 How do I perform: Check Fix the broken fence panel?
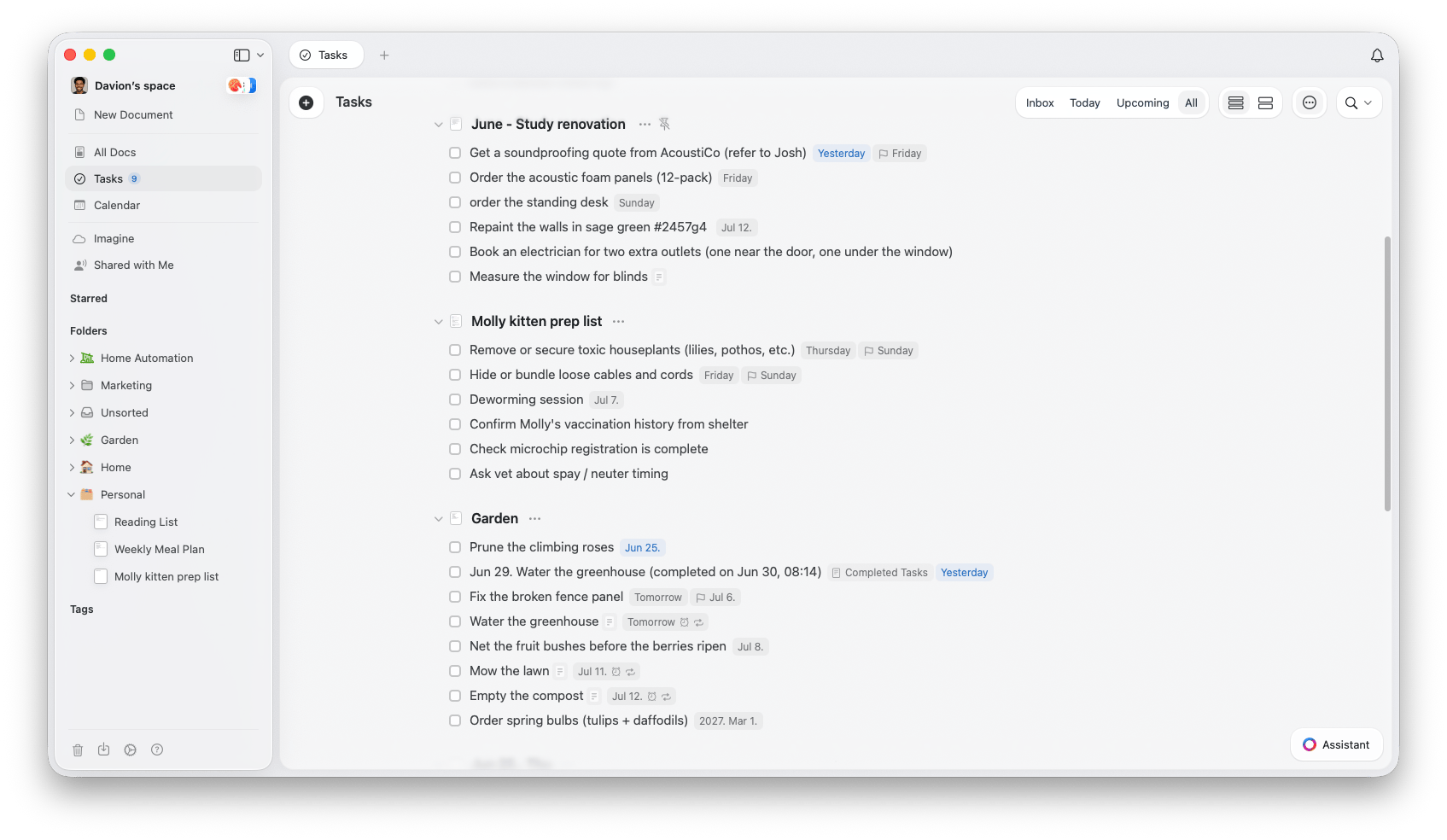point(455,598)
